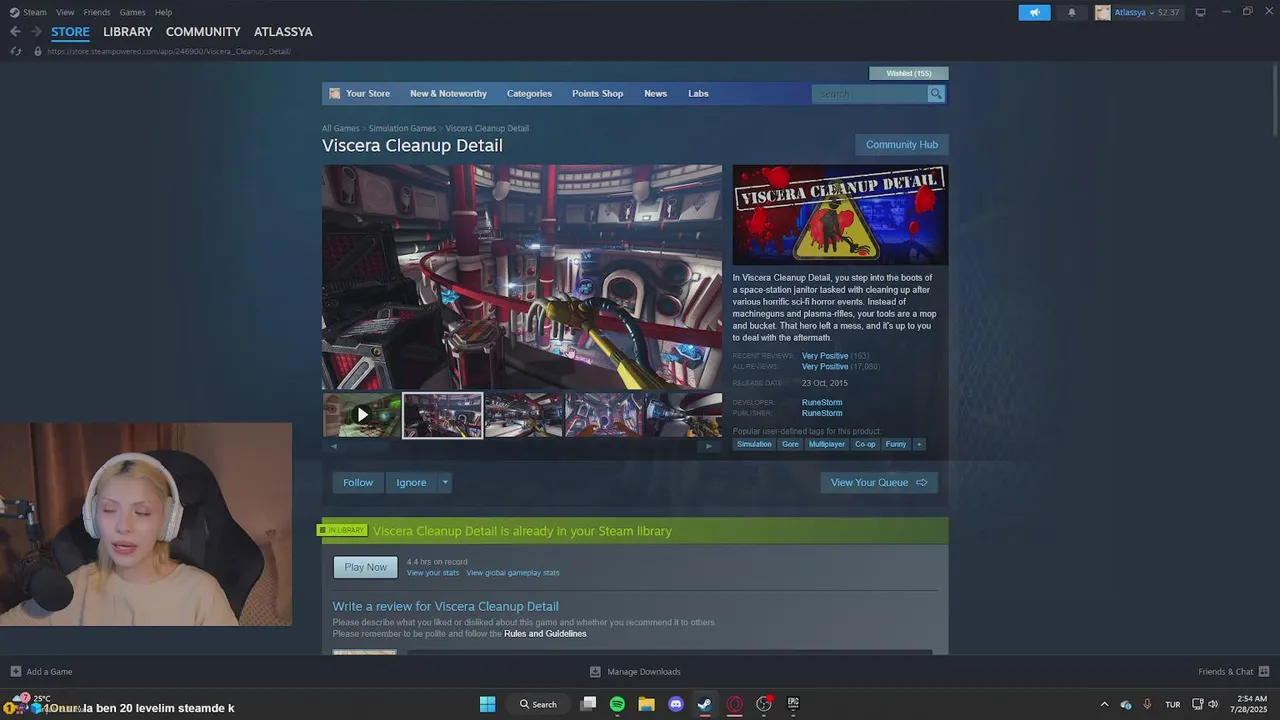Viewport: 1280px width, 720px height.
Task: Click the Manage Downloads icon
Action: (x=595, y=671)
